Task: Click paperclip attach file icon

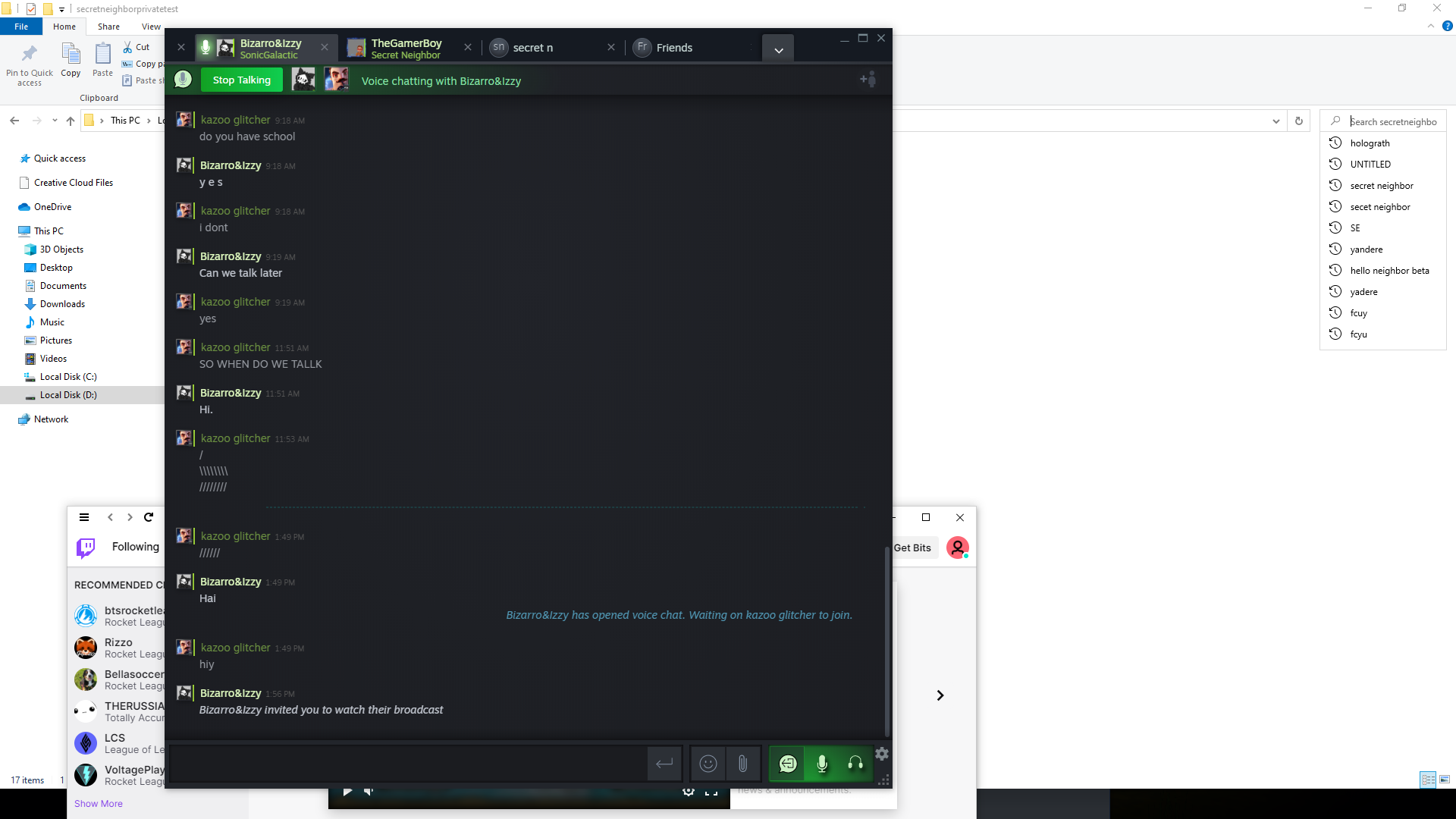Action: [743, 764]
